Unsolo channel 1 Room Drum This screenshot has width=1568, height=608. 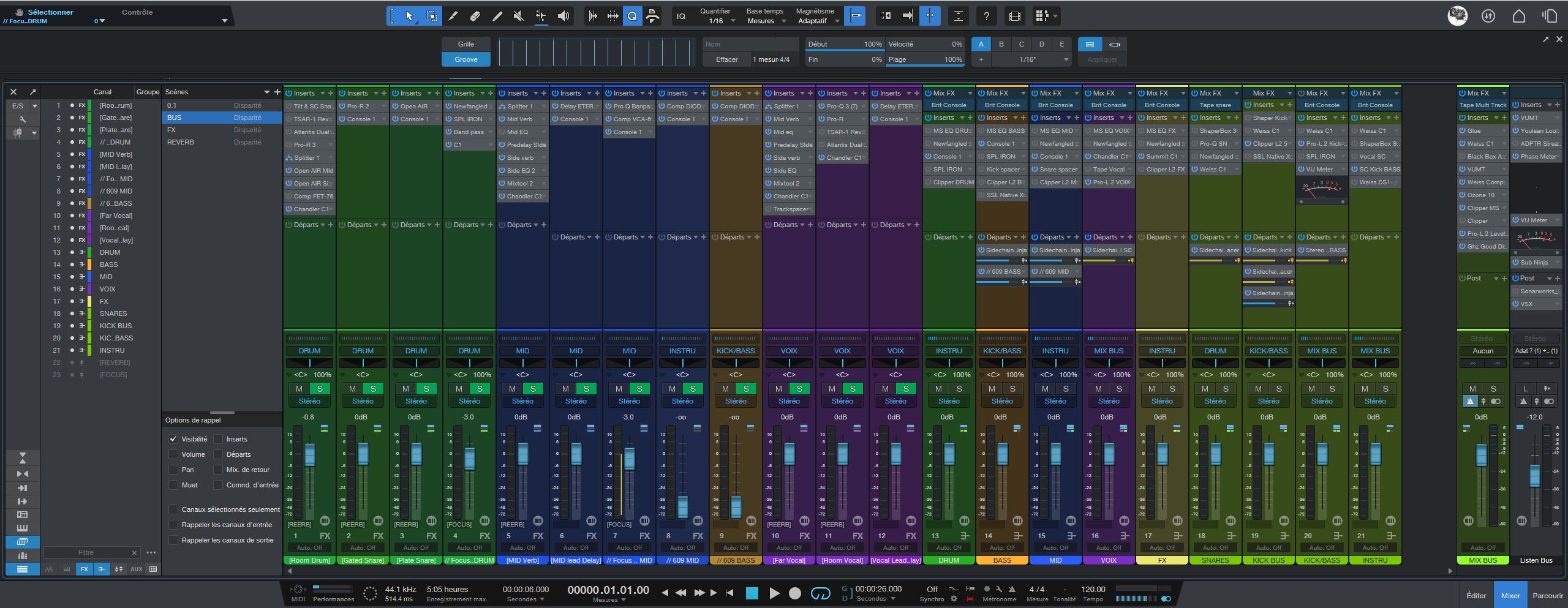click(x=320, y=389)
